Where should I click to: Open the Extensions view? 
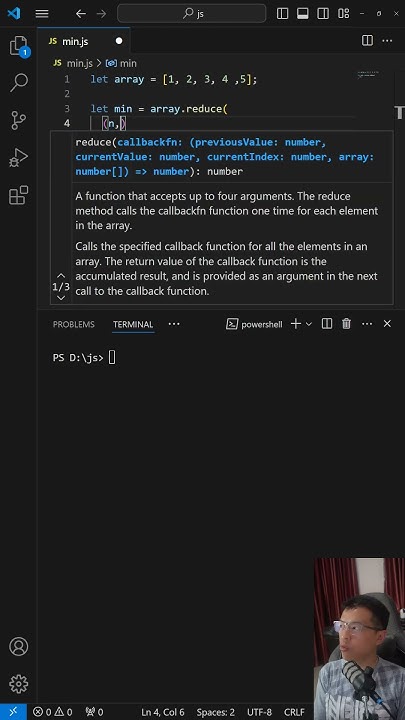[x=18, y=195]
